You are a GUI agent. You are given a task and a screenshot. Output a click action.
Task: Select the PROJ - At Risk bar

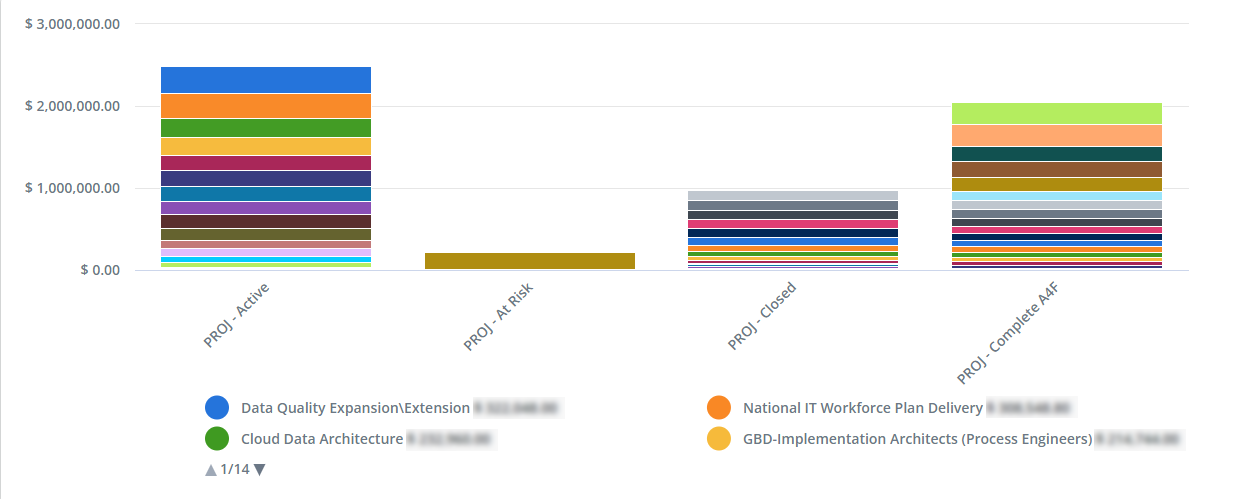[x=530, y=261]
